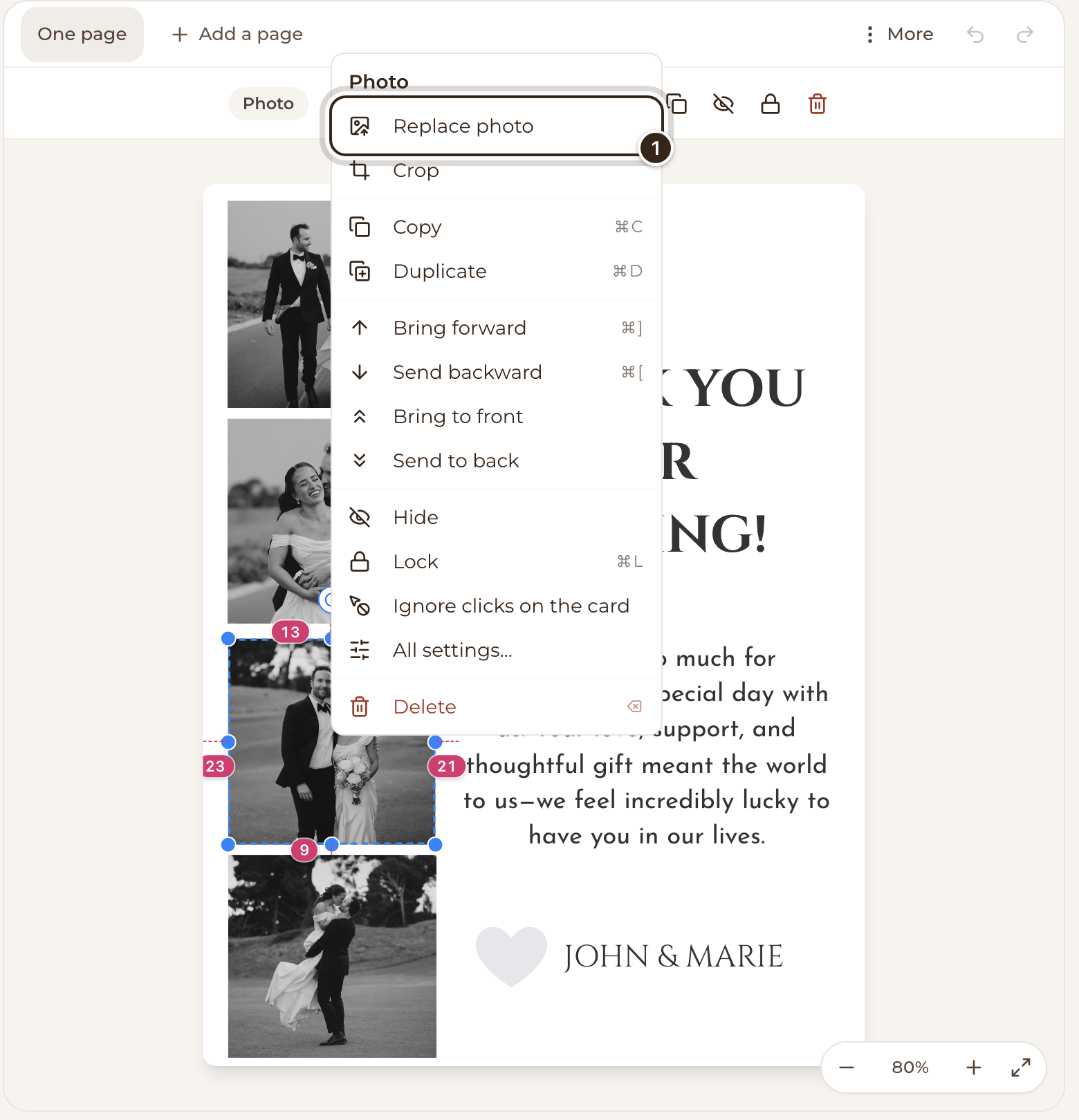This screenshot has width=1079, height=1120.
Task: Click the gray heart shape
Action: coord(511,956)
